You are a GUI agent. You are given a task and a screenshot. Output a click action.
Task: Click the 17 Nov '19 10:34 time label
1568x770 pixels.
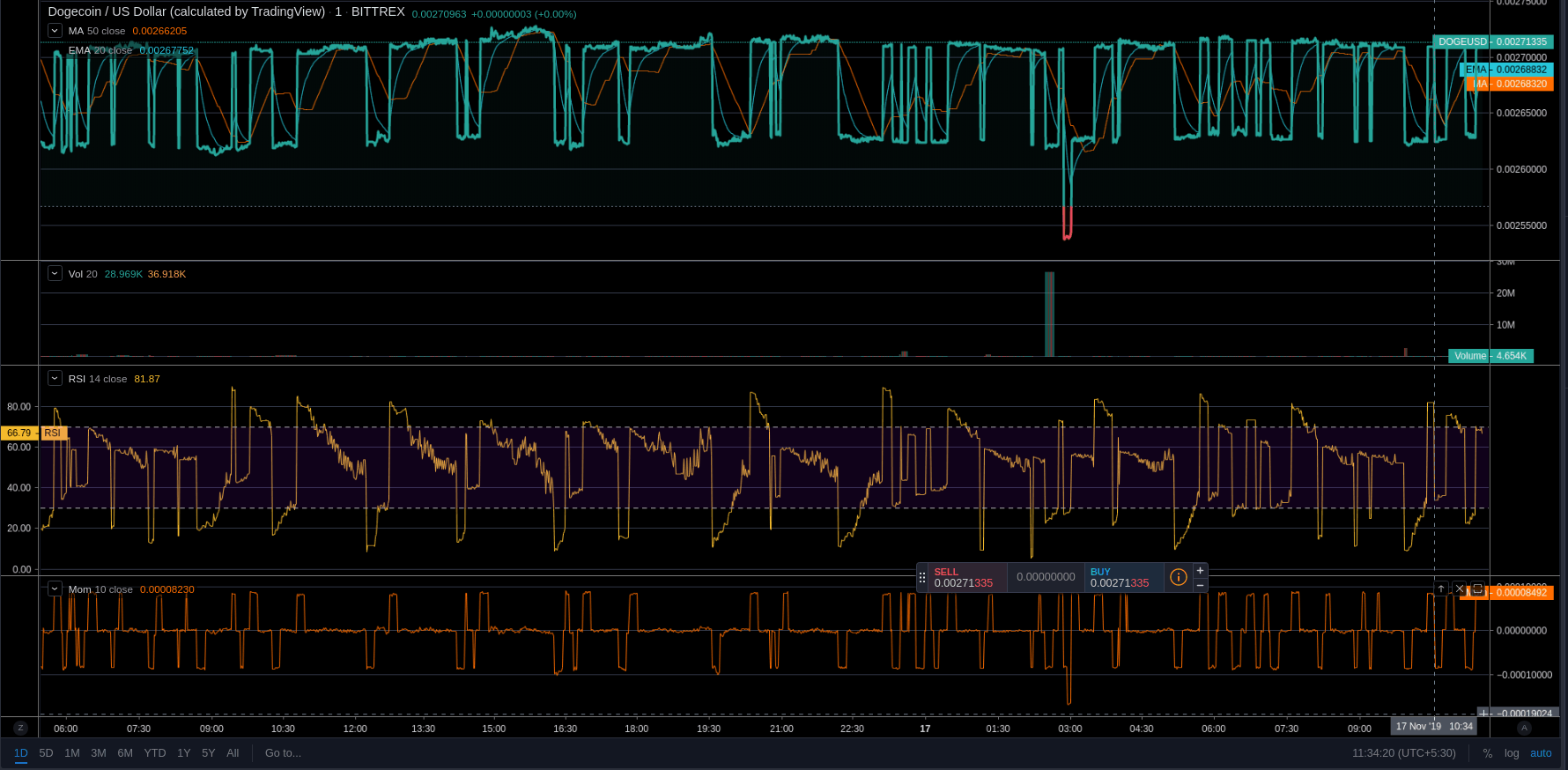[1434, 726]
